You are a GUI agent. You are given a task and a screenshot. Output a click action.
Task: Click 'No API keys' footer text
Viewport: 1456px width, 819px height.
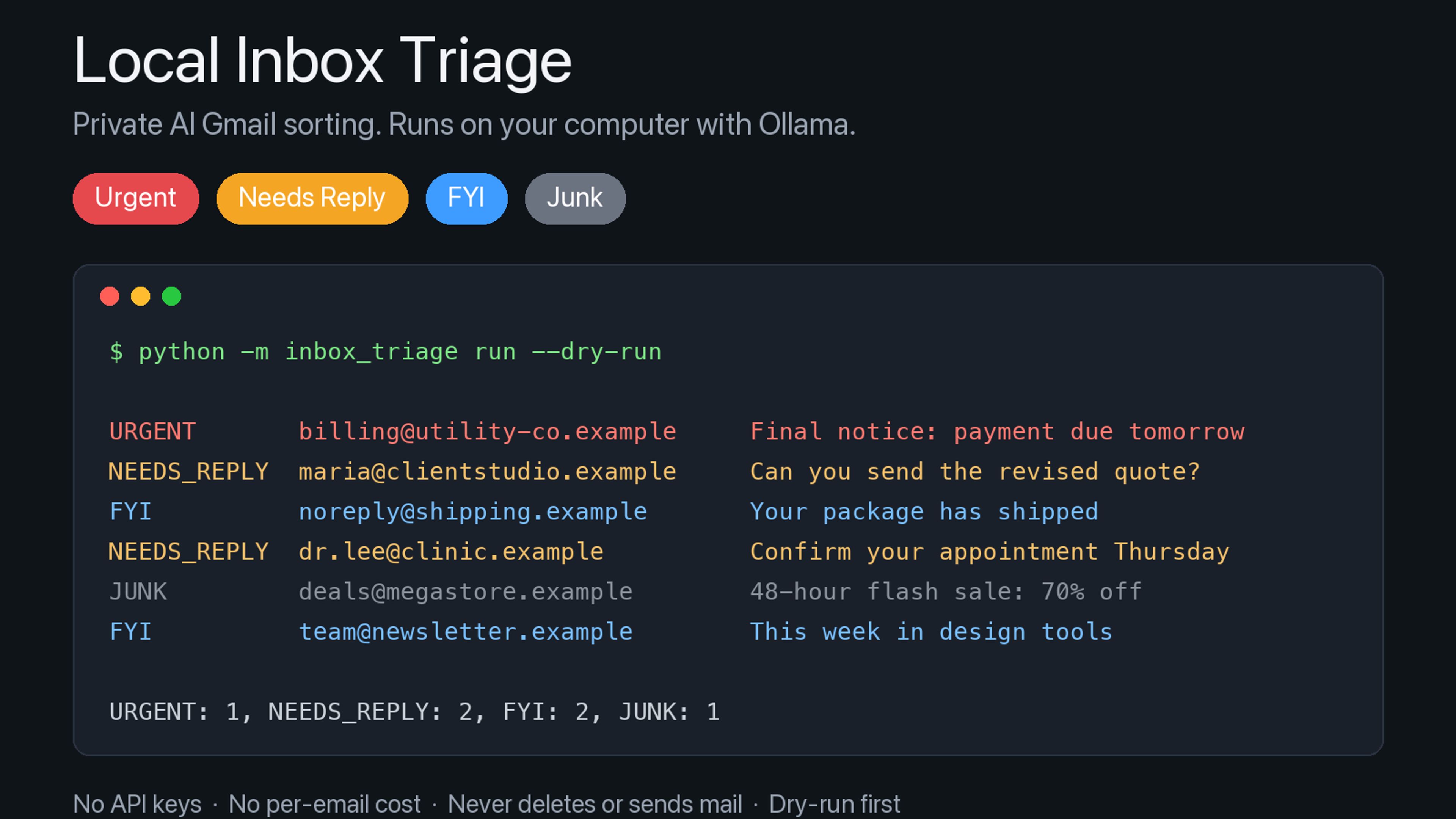click(x=137, y=804)
